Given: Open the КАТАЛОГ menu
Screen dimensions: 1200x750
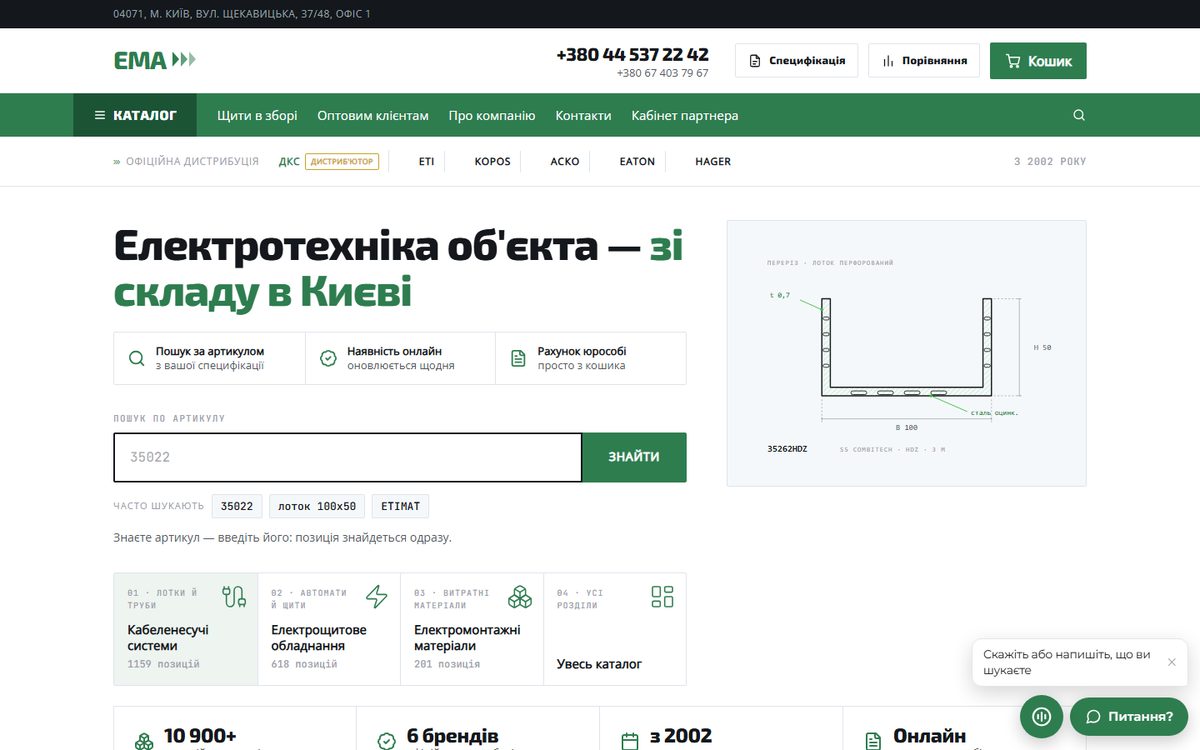Looking at the screenshot, I should point(135,115).
